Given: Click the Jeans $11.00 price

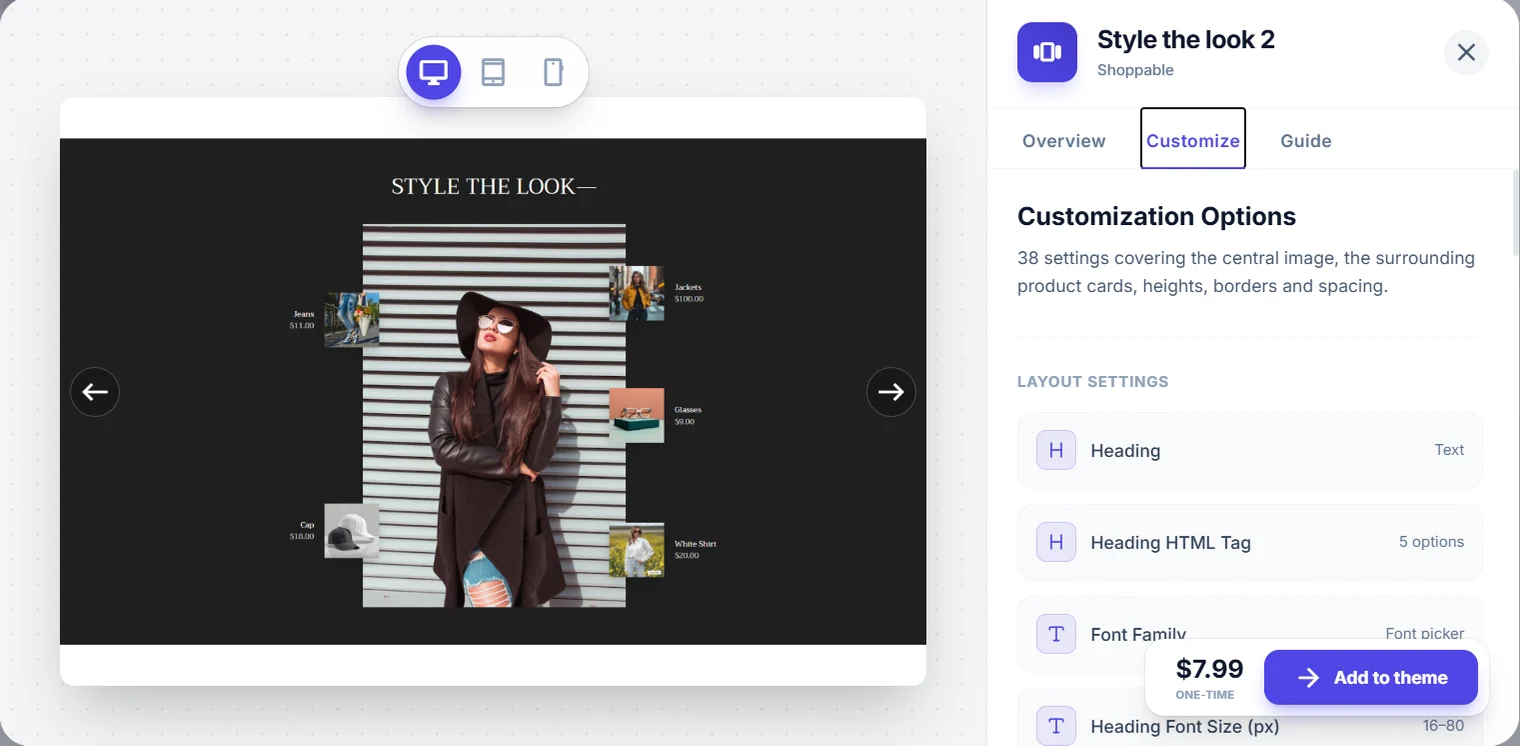Looking at the screenshot, I should coord(302,326).
